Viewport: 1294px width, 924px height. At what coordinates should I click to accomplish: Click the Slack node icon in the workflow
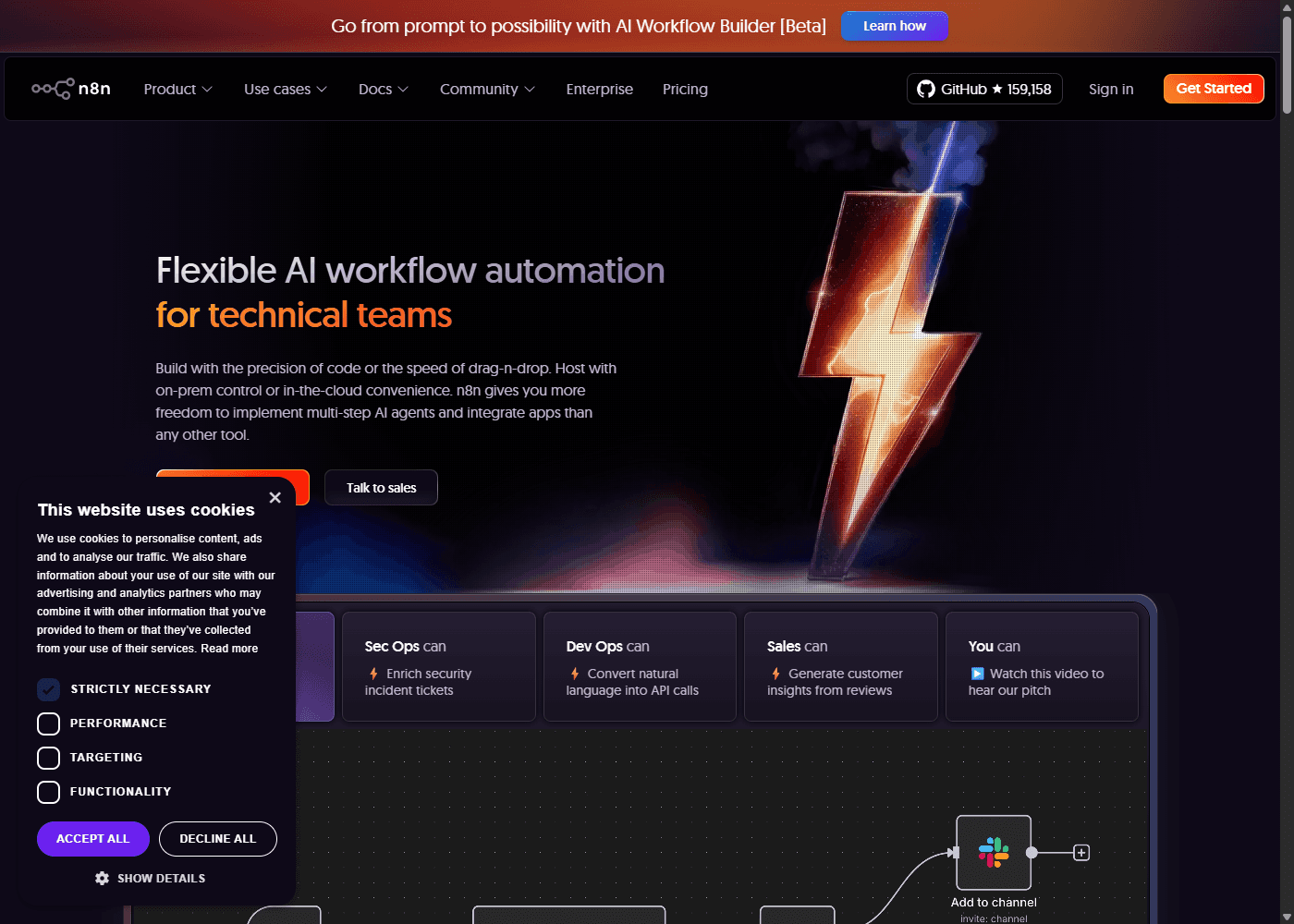click(994, 852)
